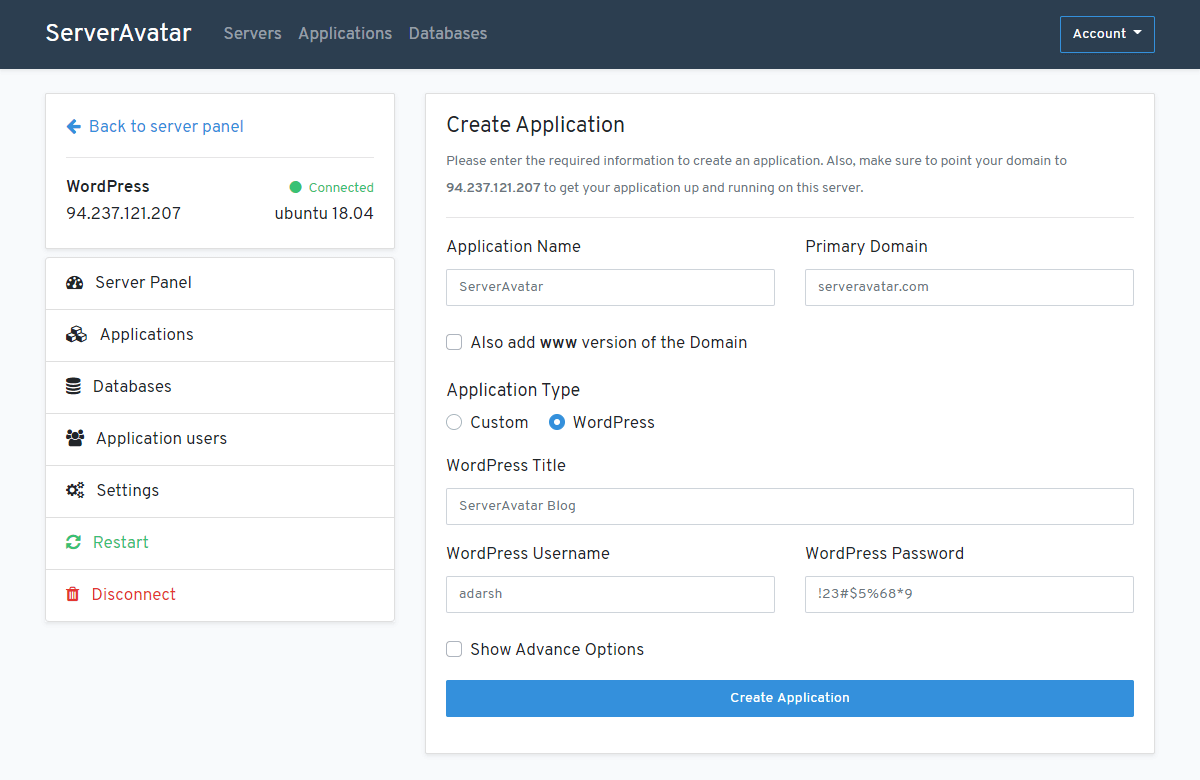Select the Custom application type
Image resolution: width=1200 pixels, height=780 pixels.
(454, 422)
